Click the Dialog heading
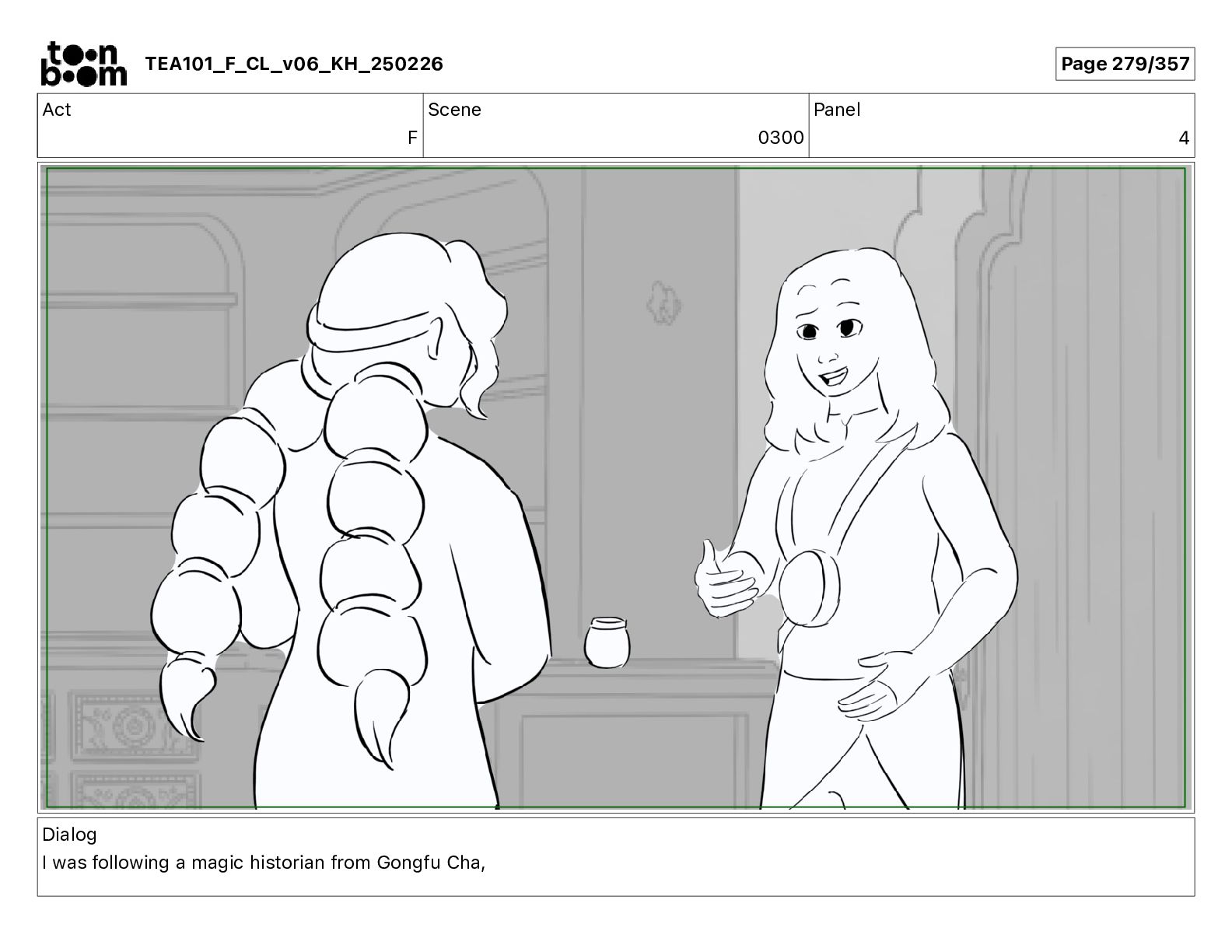The width and height of the screenshot is (1232, 952). pos(69,835)
